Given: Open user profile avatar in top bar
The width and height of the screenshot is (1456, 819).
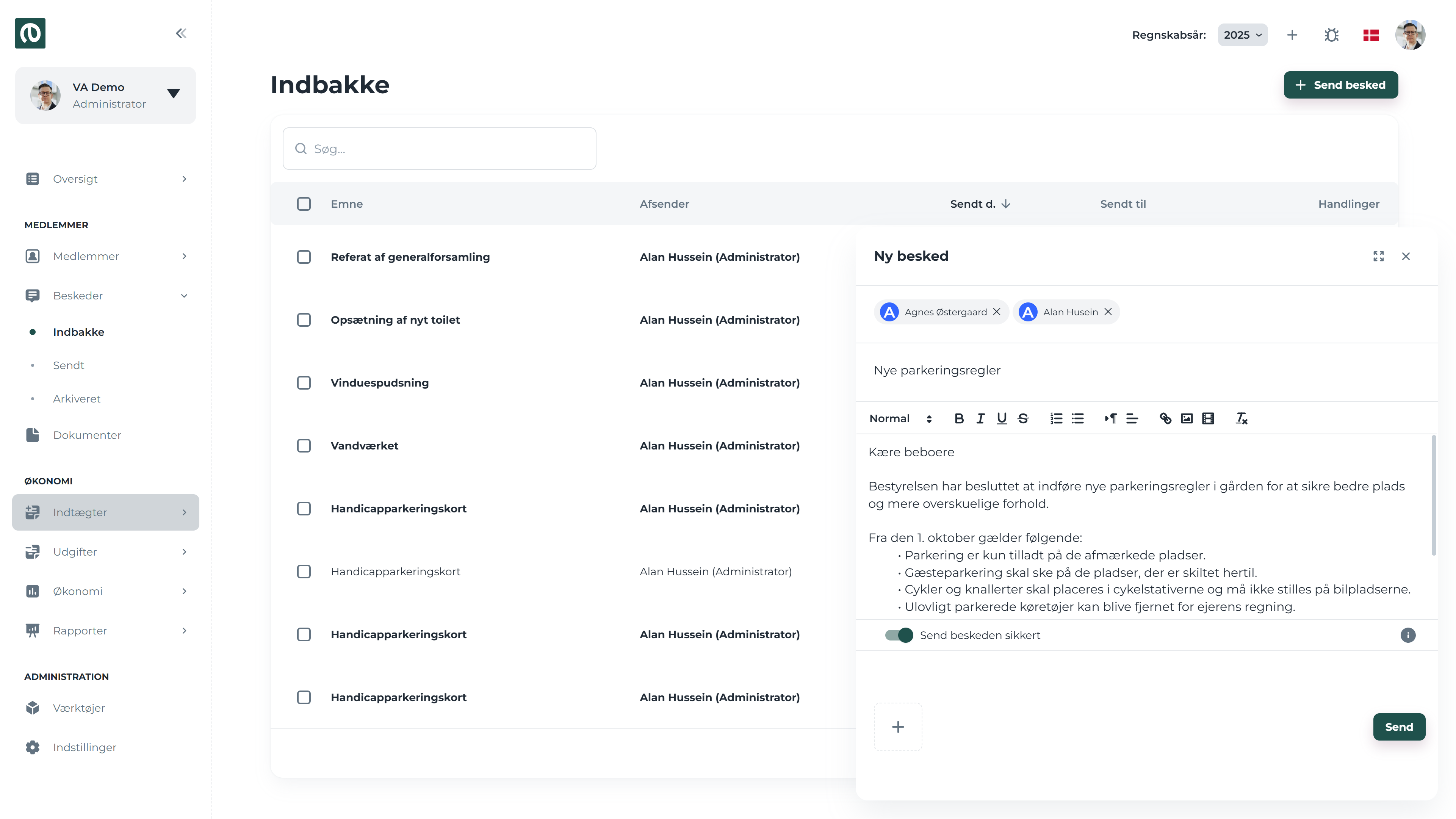Looking at the screenshot, I should pos(1410,35).
